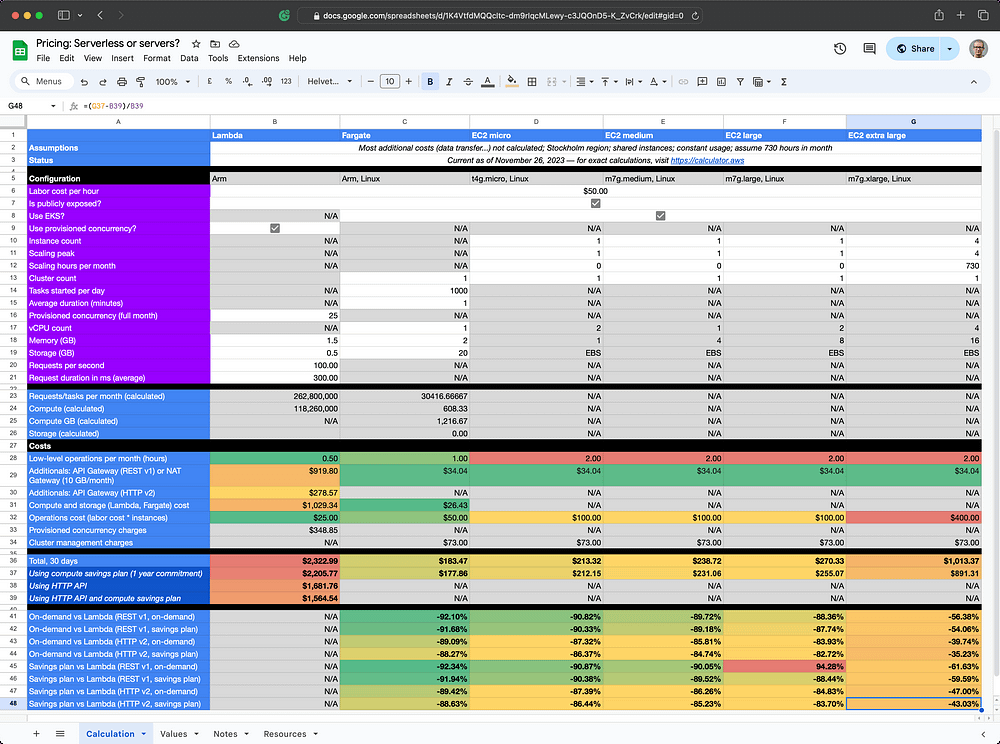Image resolution: width=1000 pixels, height=744 pixels.
Task: Open the text color picker
Action: pyautogui.click(x=487, y=82)
